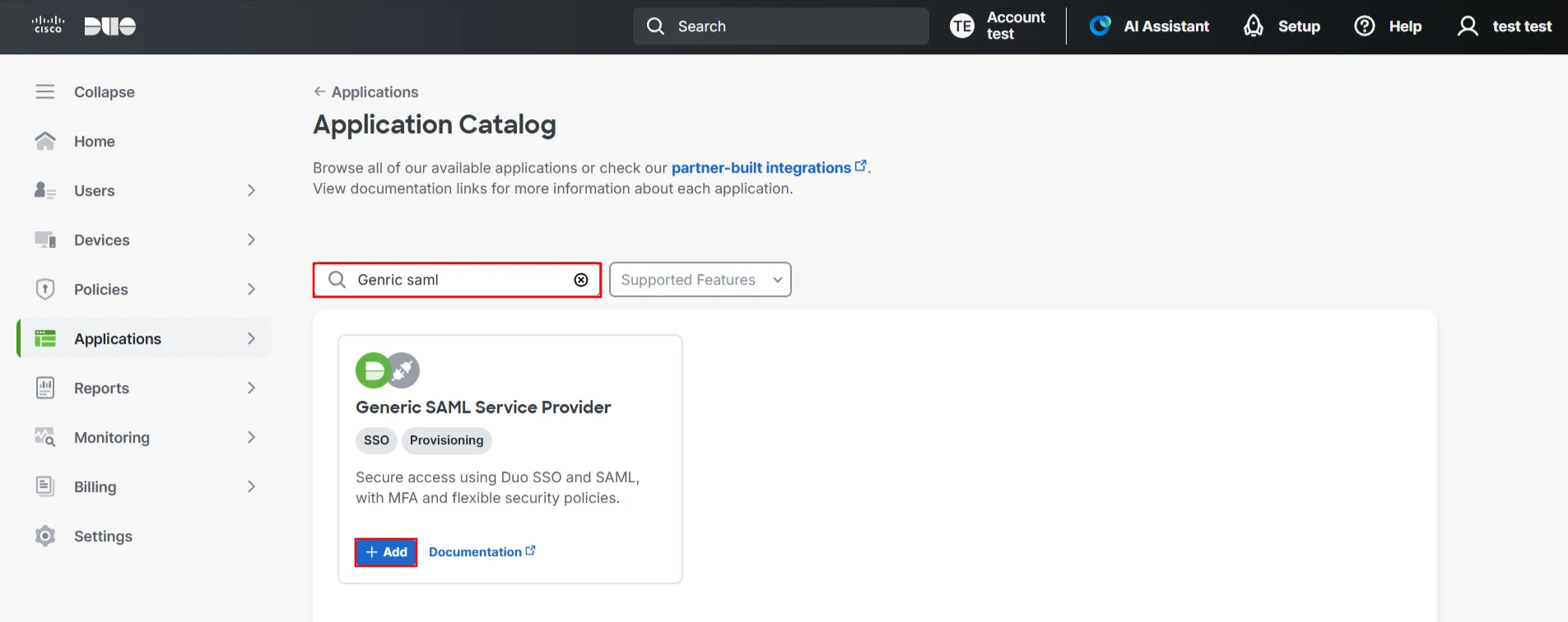Go back via the Applications breadcrumb link
Screen dimensions: 1568x622
pyautogui.click(x=375, y=91)
